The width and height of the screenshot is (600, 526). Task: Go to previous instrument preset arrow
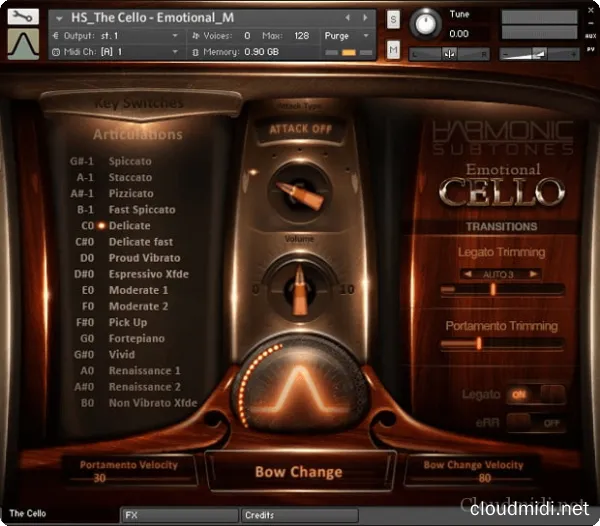point(347,18)
